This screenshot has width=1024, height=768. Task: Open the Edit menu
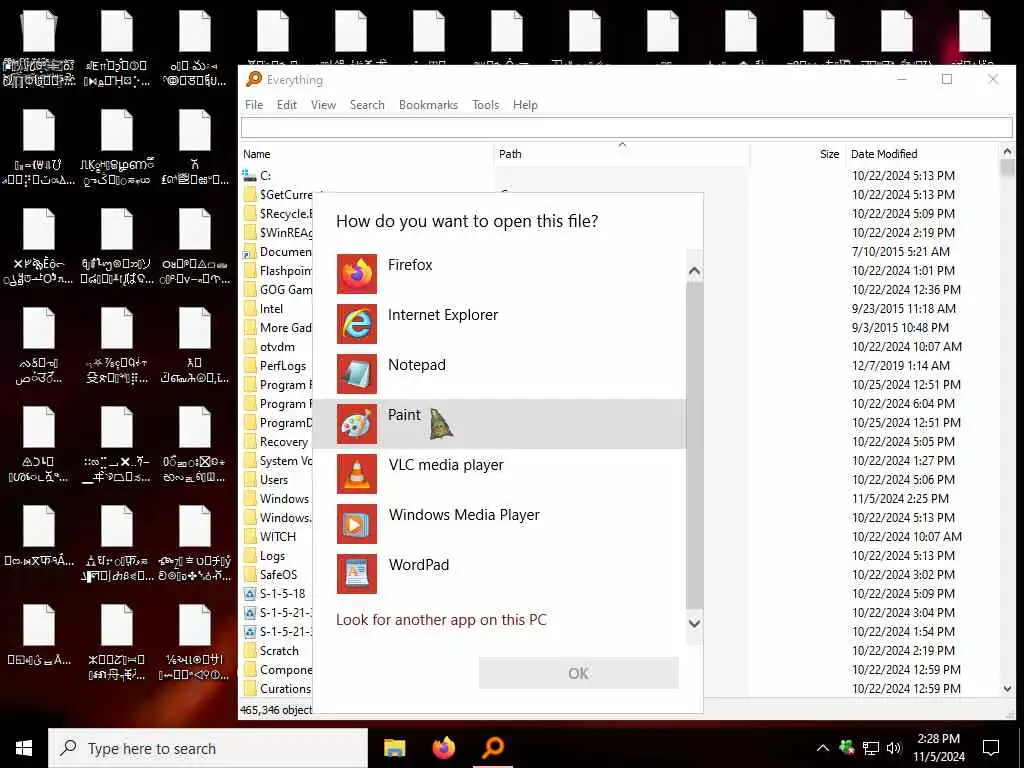(287, 104)
